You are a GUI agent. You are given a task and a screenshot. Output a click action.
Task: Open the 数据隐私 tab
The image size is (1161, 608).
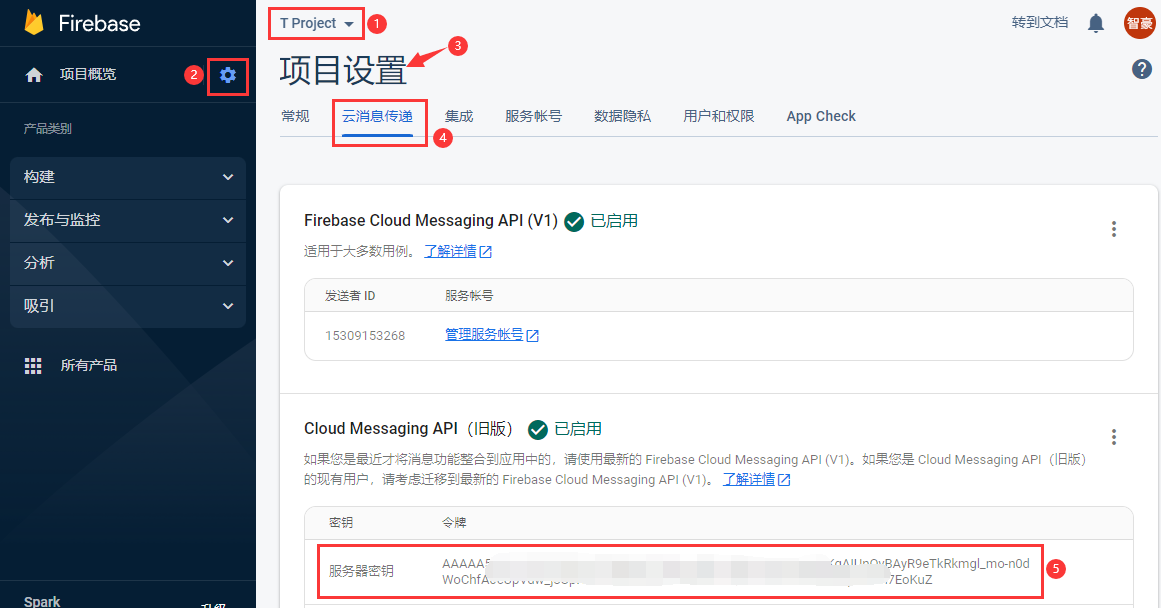[x=622, y=116]
